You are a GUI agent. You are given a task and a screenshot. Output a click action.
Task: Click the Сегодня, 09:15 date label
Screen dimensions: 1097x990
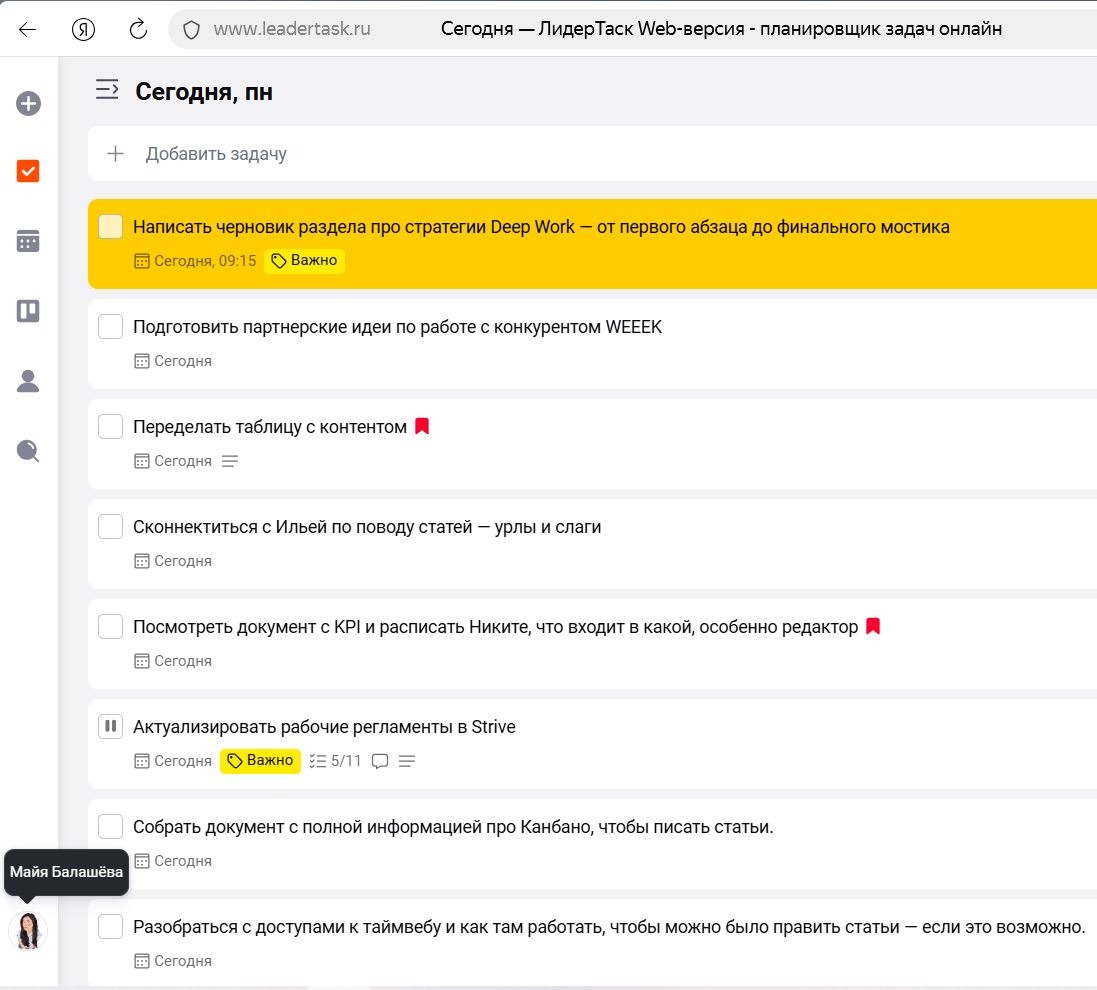(x=195, y=261)
